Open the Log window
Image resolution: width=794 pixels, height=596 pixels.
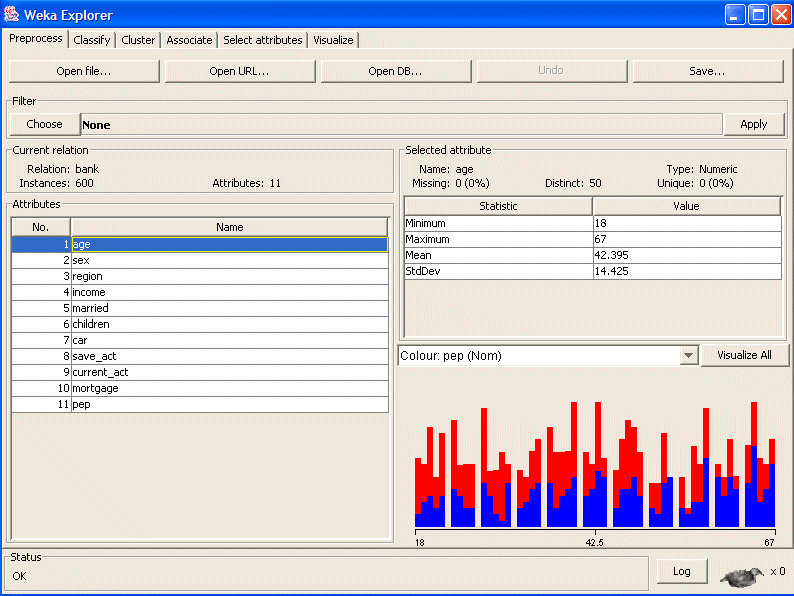(x=681, y=571)
